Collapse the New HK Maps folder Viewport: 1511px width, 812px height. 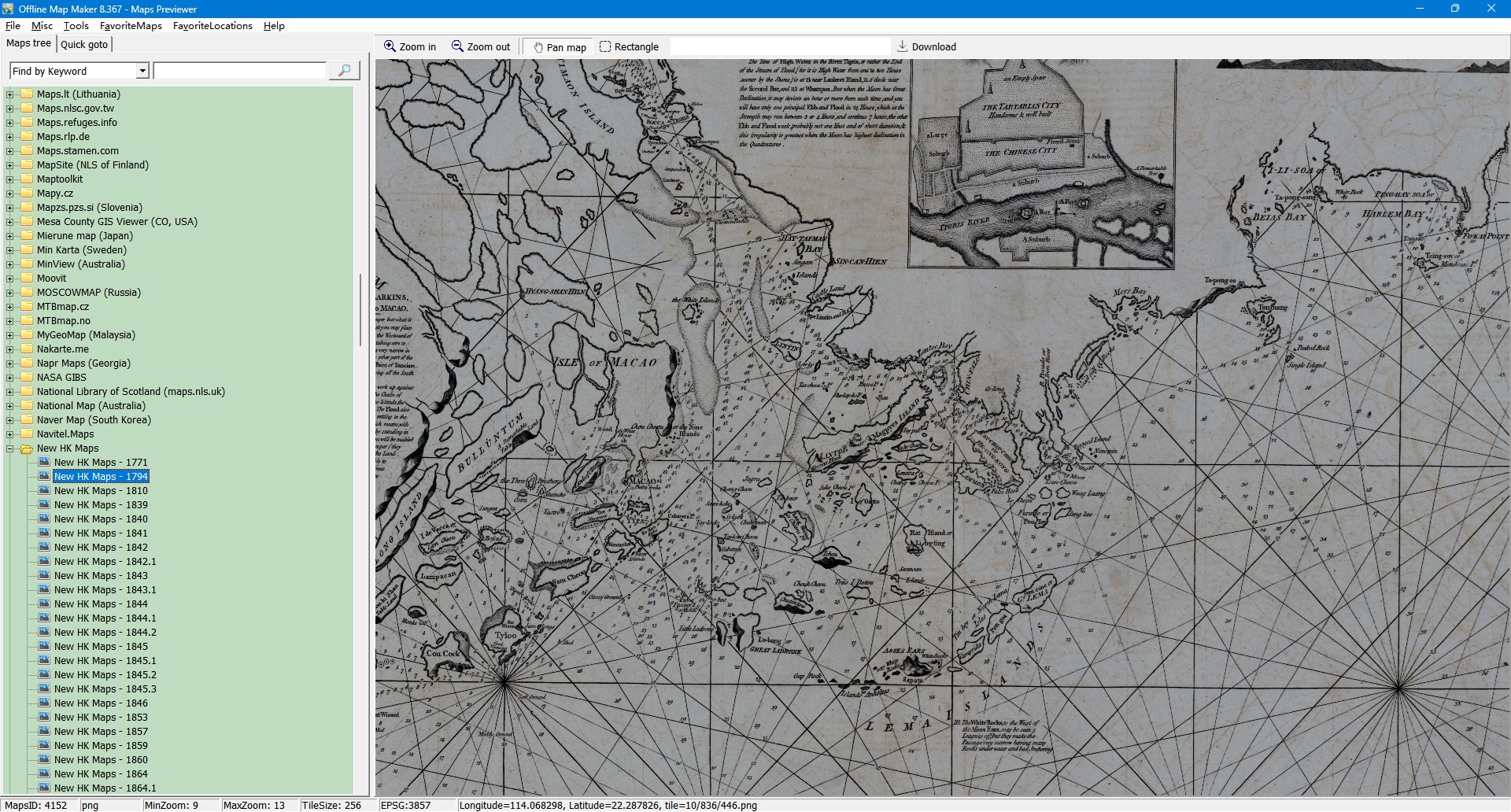(x=10, y=448)
